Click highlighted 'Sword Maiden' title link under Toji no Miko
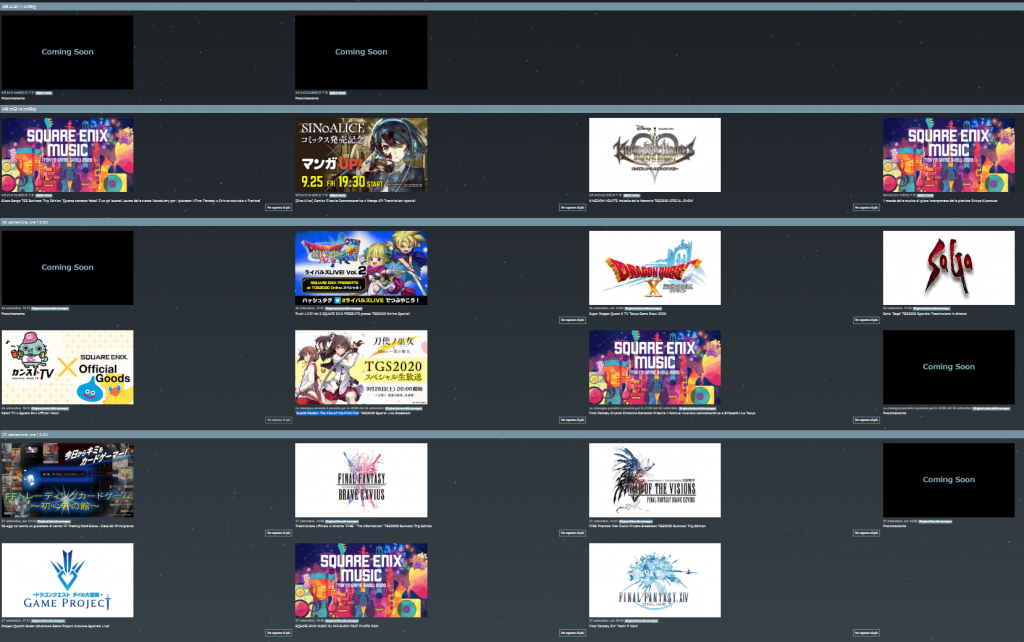The width and height of the screenshot is (1024, 642). click(327, 413)
